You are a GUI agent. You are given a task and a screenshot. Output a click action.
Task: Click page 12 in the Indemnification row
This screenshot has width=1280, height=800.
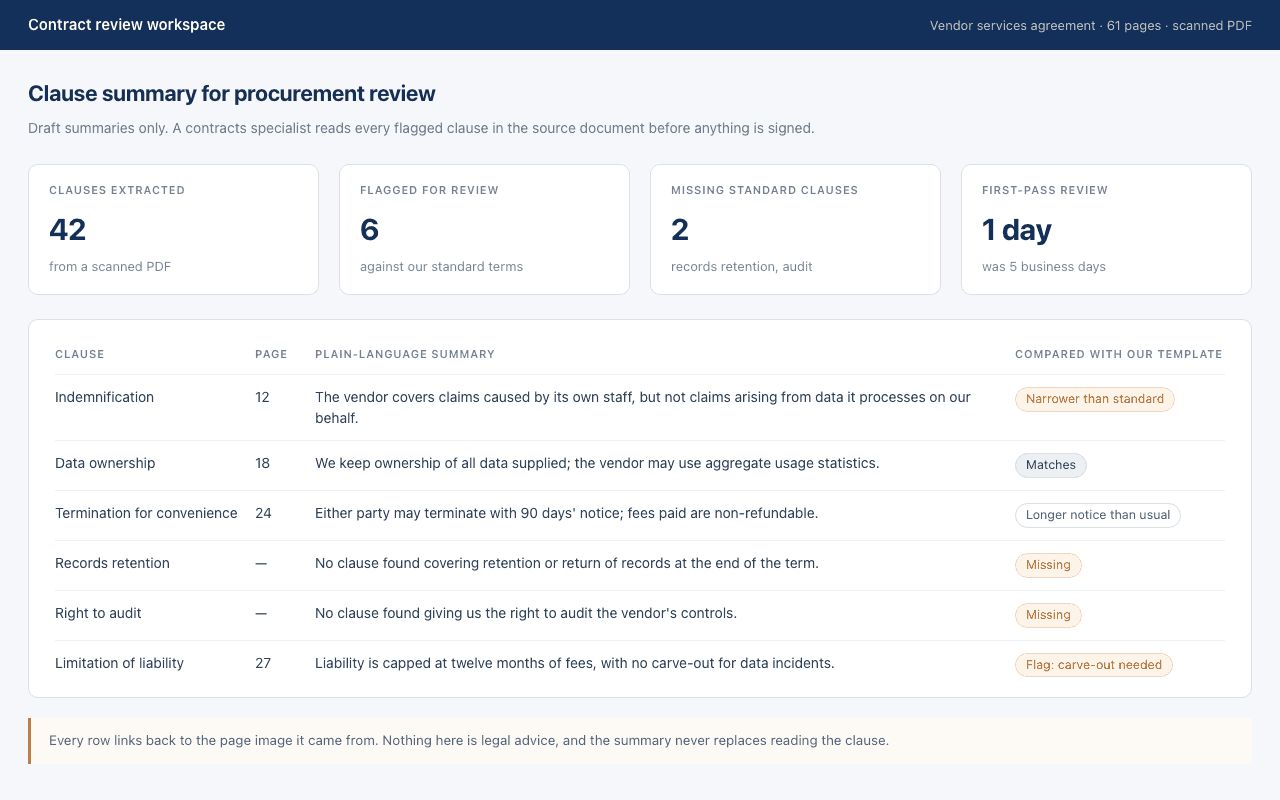point(262,397)
